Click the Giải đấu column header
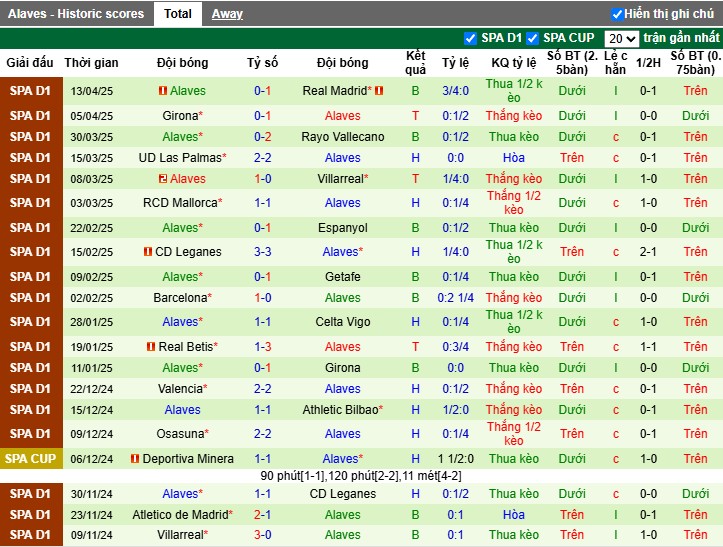The height and width of the screenshot is (547, 723). coord(30,63)
